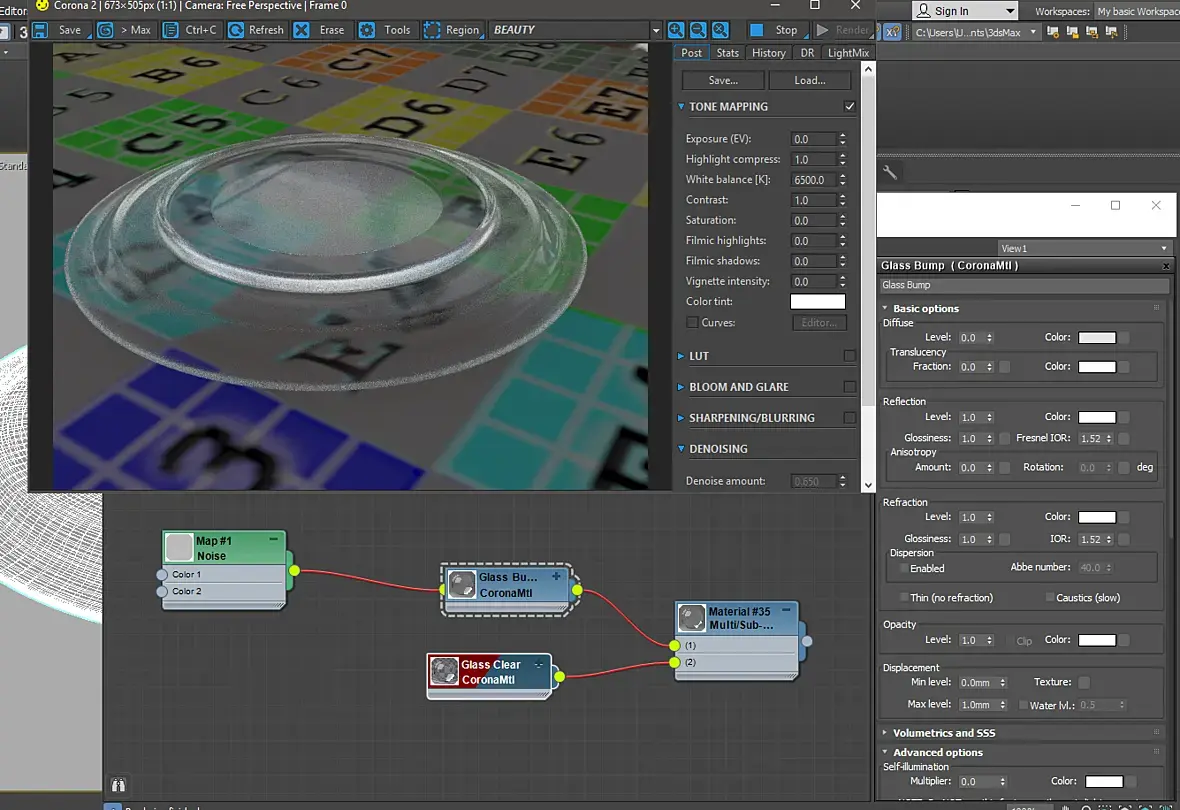Click the binoculars search icon in node editor
1180x810 pixels.
tap(118, 785)
